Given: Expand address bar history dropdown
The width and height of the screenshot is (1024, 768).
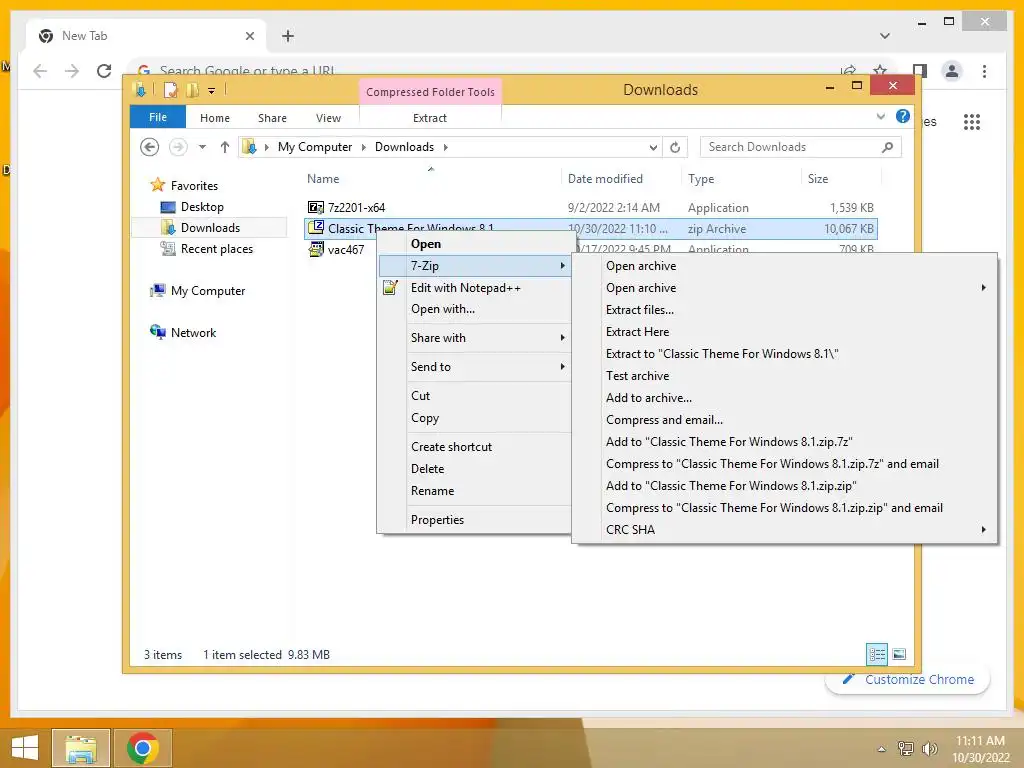Looking at the screenshot, I should click(x=653, y=148).
